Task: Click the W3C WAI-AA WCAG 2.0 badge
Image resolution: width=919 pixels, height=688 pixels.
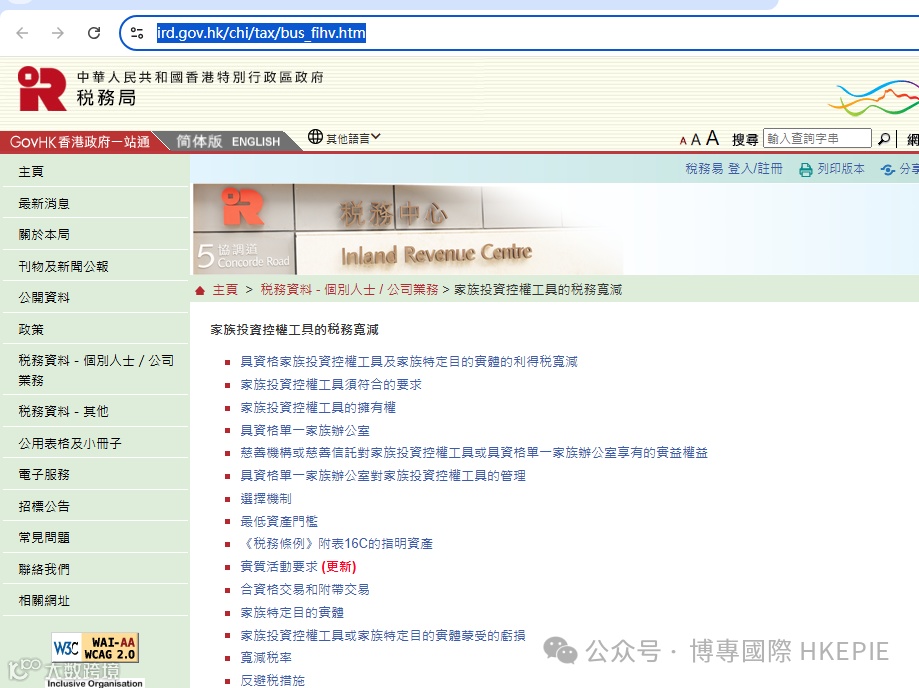Action: click(95, 648)
